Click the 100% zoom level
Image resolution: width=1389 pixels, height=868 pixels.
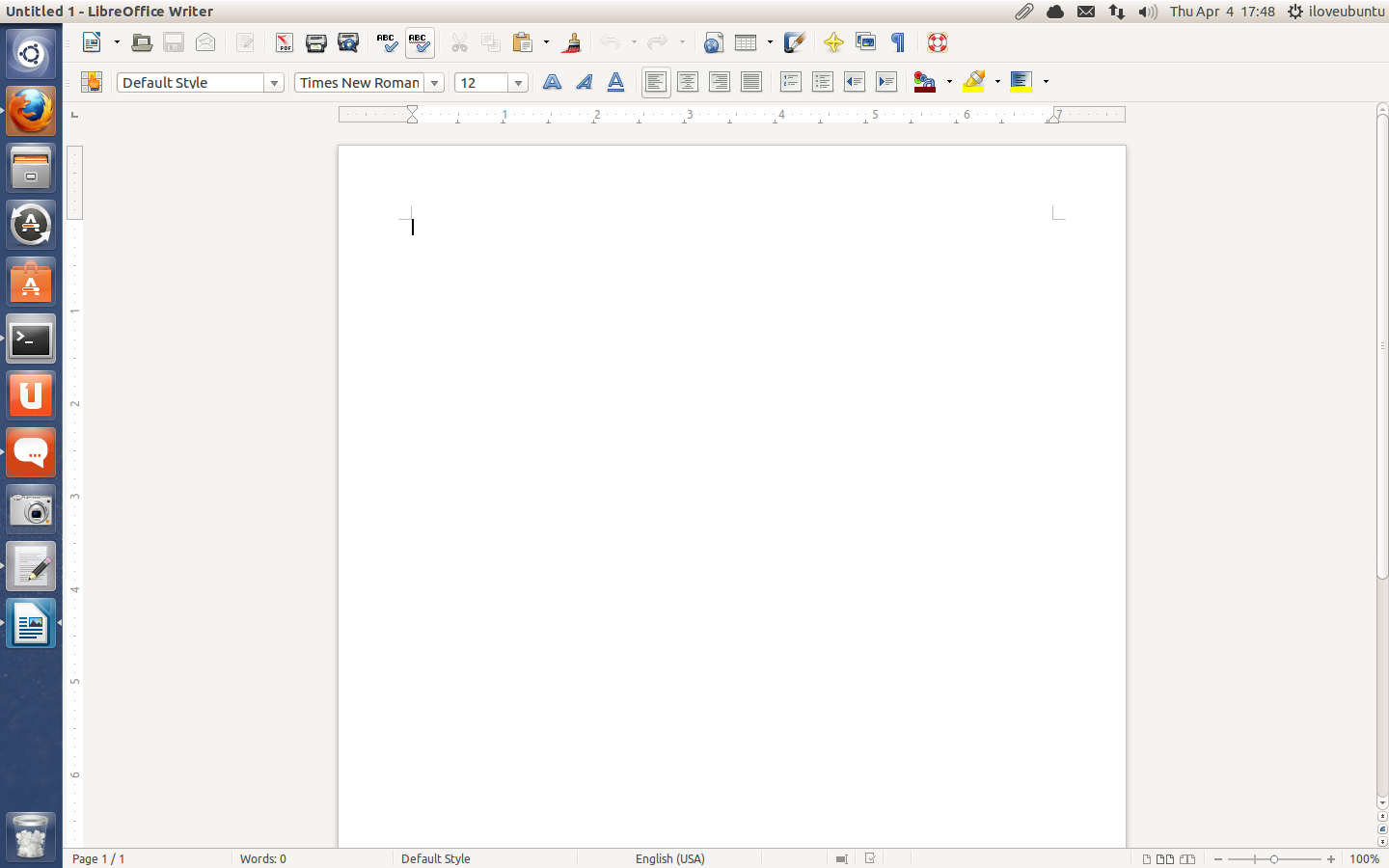pyautogui.click(x=1364, y=858)
